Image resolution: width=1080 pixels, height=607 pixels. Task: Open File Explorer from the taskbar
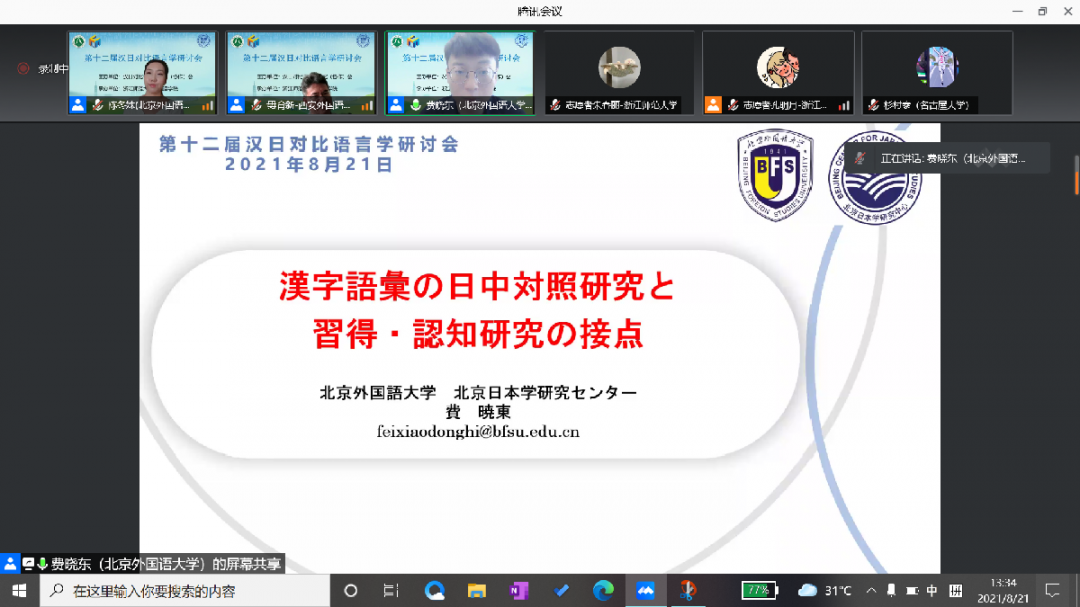tap(477, 590)
